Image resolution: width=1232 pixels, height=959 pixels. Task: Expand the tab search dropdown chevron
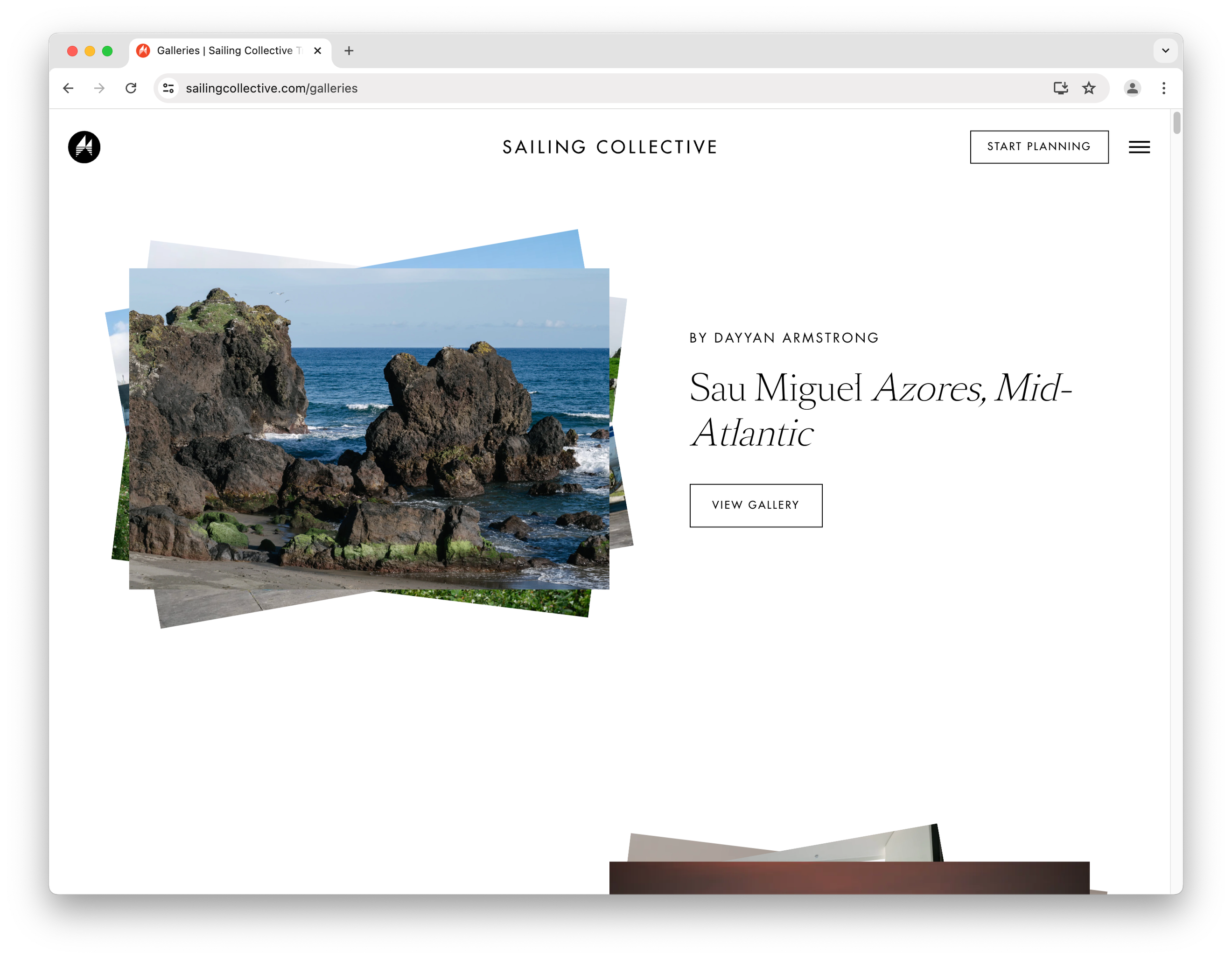coord(1165,51)
